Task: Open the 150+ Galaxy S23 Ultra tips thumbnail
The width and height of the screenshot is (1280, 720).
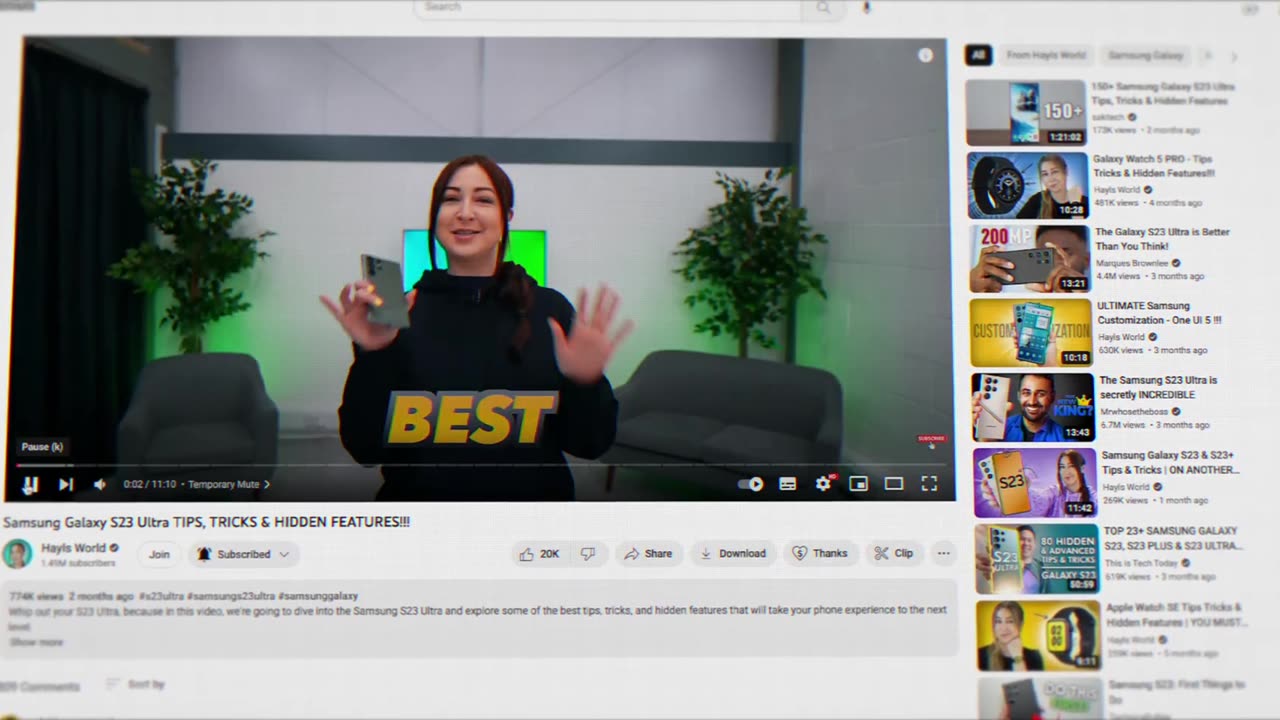Action: (1026, 113)
